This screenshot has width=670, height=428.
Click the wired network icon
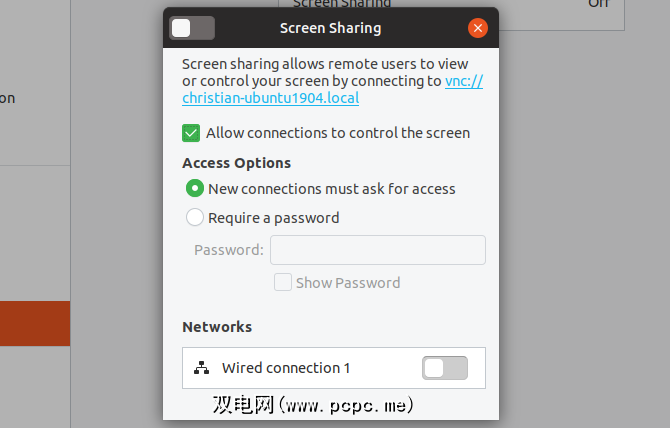[201, 368]
